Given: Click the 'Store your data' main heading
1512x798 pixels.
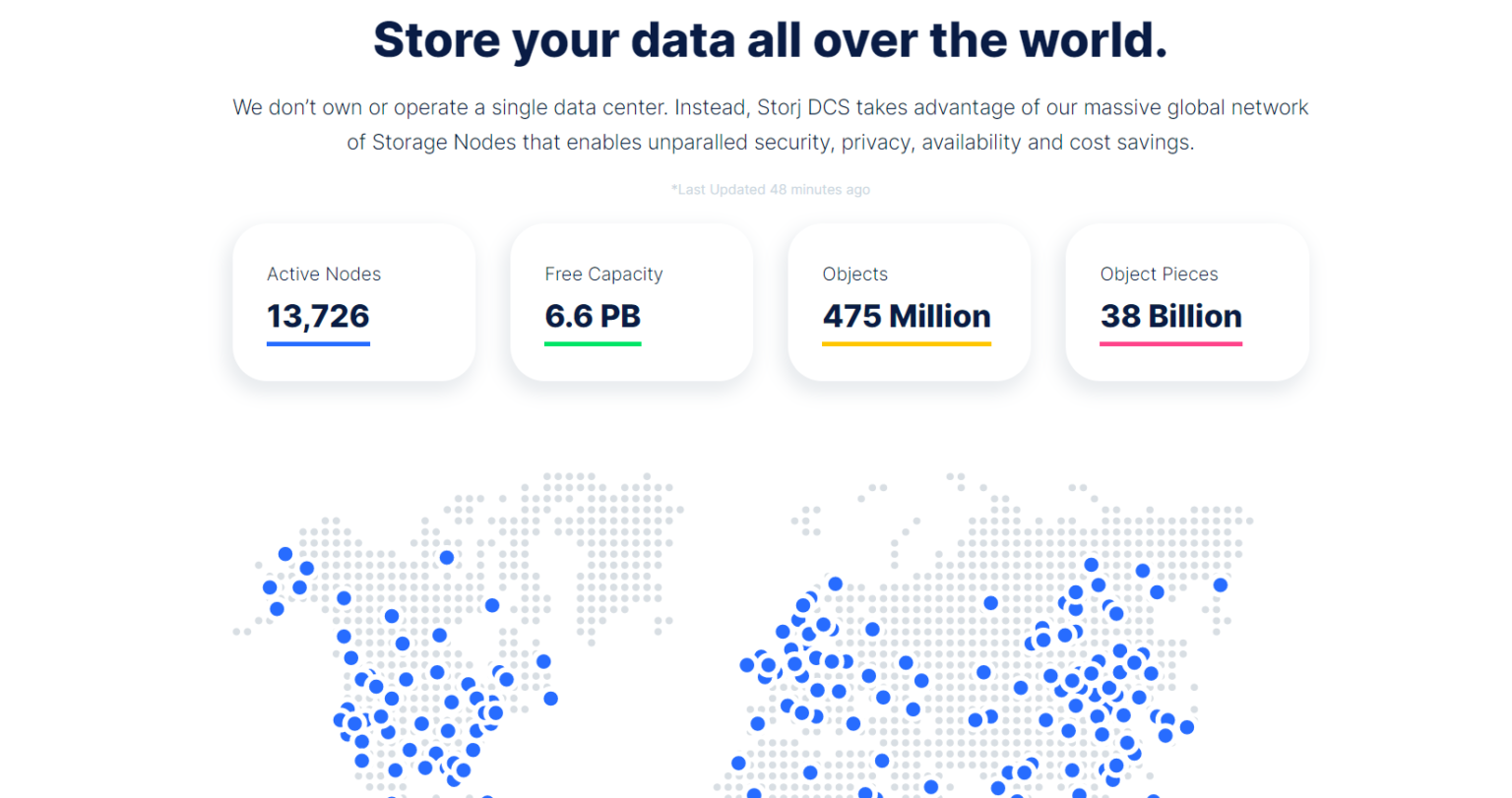Looking at the screenshot, I should click(x=770, y=40).
